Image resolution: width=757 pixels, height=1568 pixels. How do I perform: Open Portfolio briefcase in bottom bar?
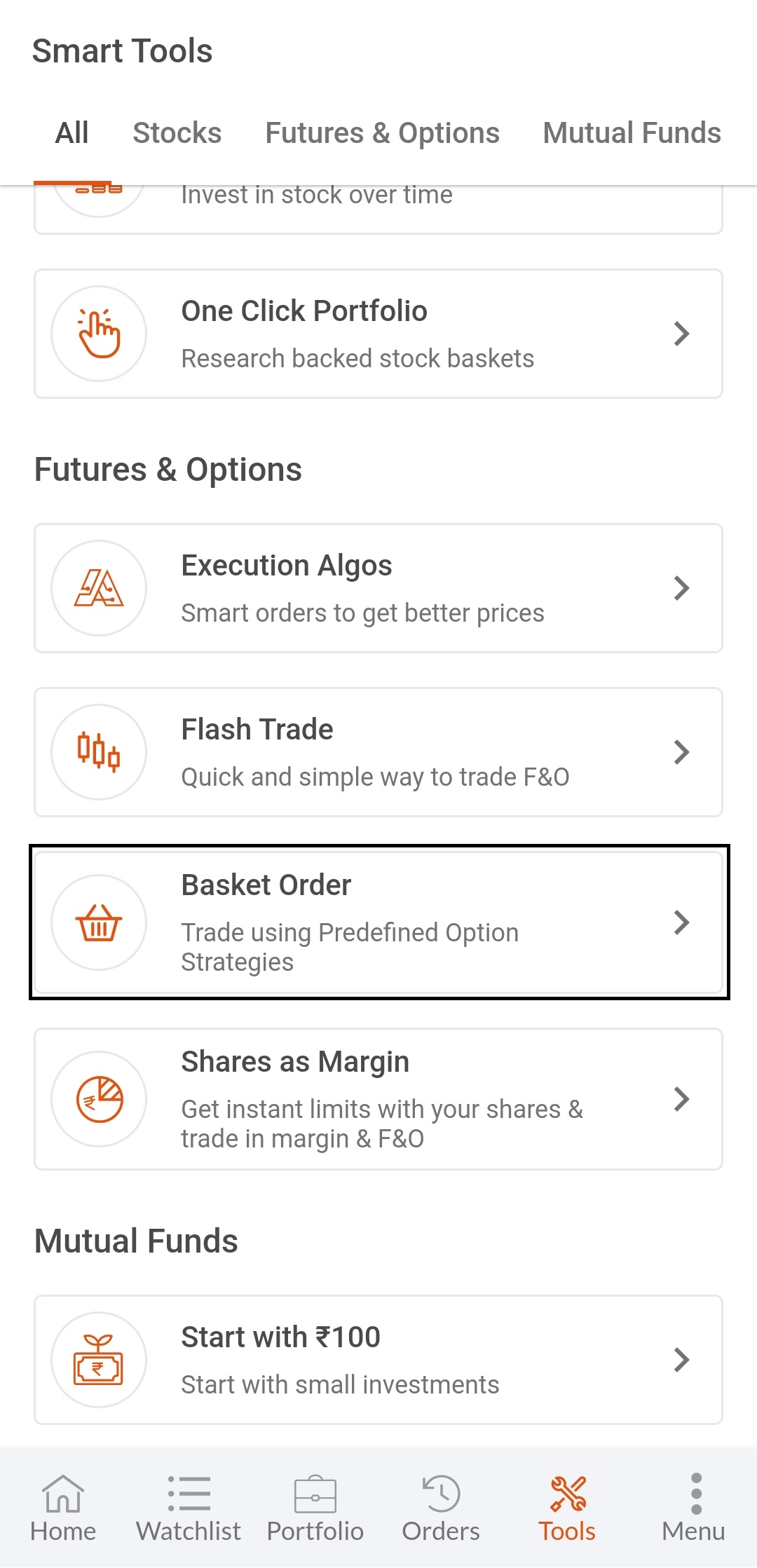coord(315,1508)
